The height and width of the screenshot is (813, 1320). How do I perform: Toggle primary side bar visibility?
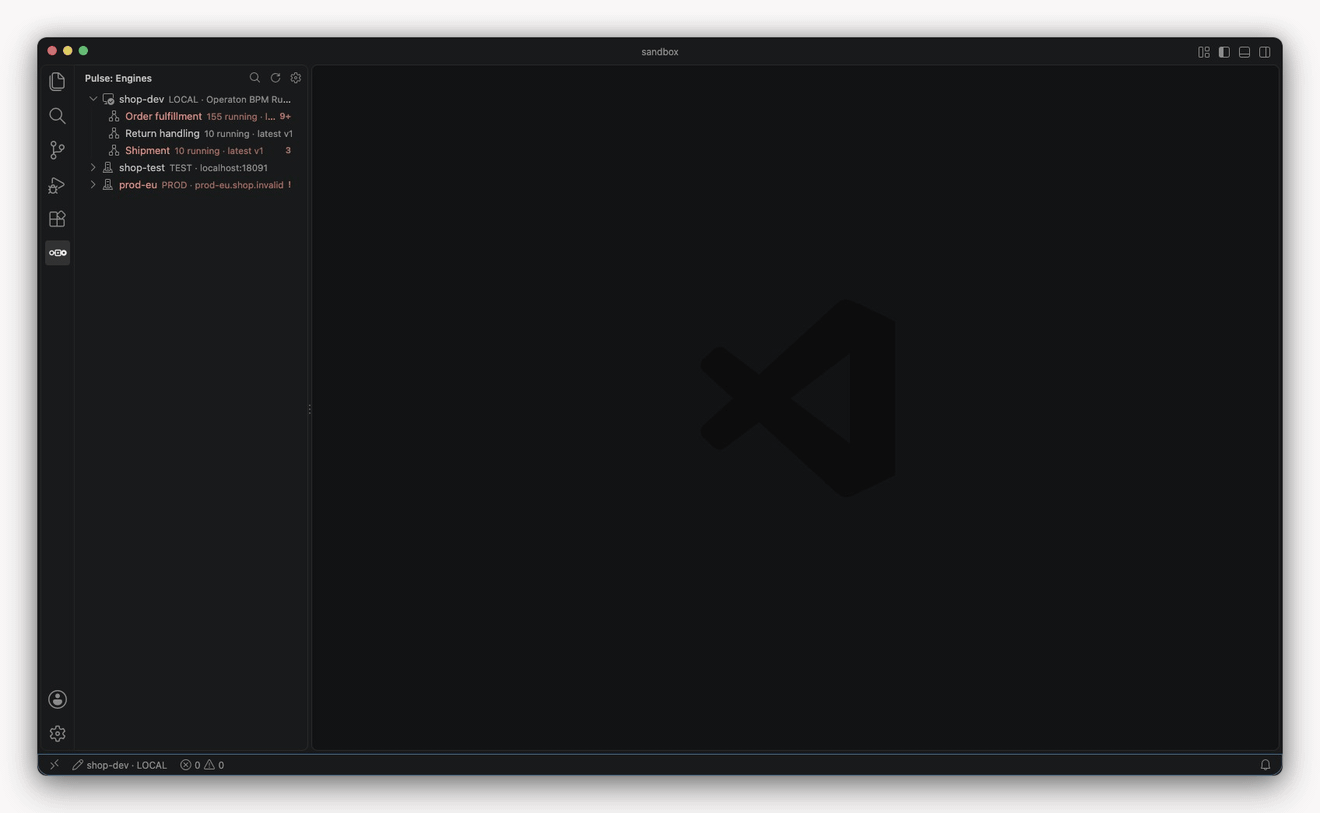point(1224,52)
